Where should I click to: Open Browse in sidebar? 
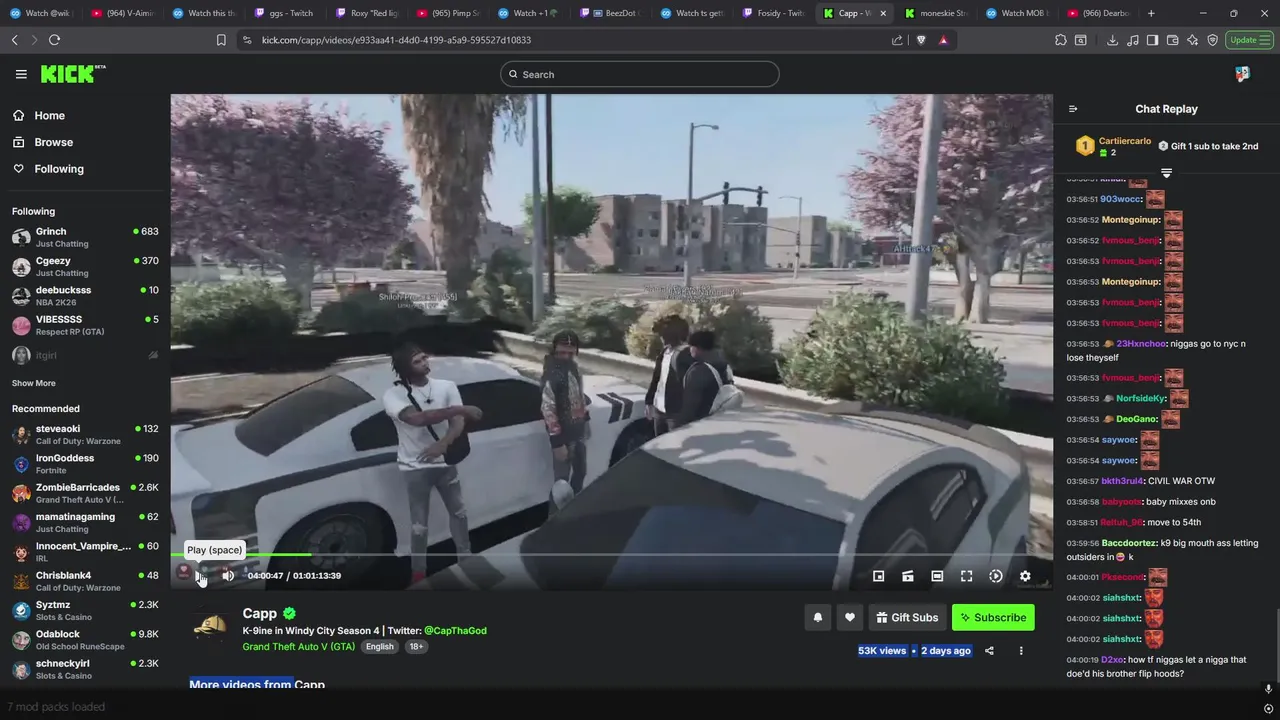pyautogui.click(x=85, y=142)
